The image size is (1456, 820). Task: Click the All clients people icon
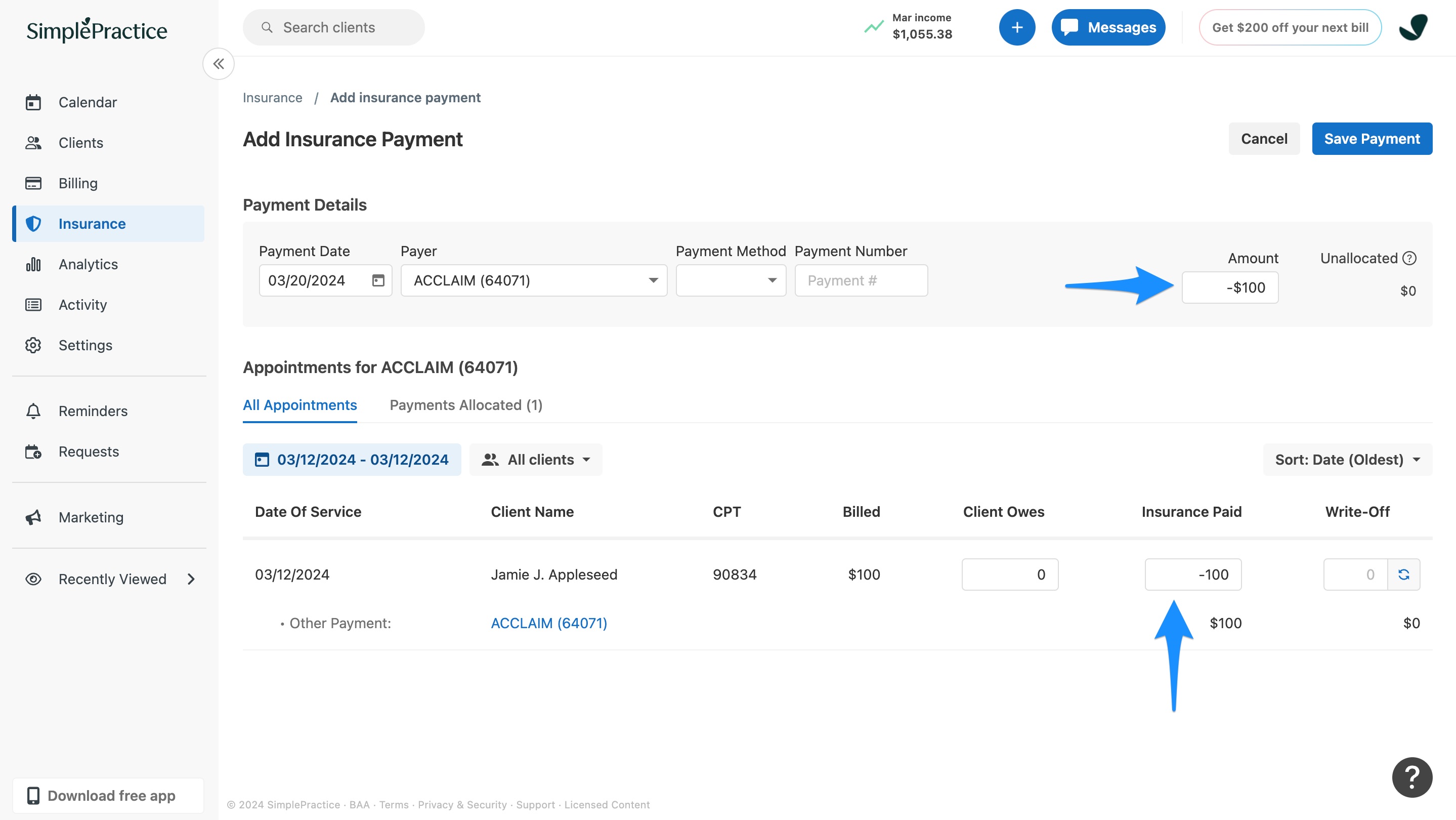(490, 460)
